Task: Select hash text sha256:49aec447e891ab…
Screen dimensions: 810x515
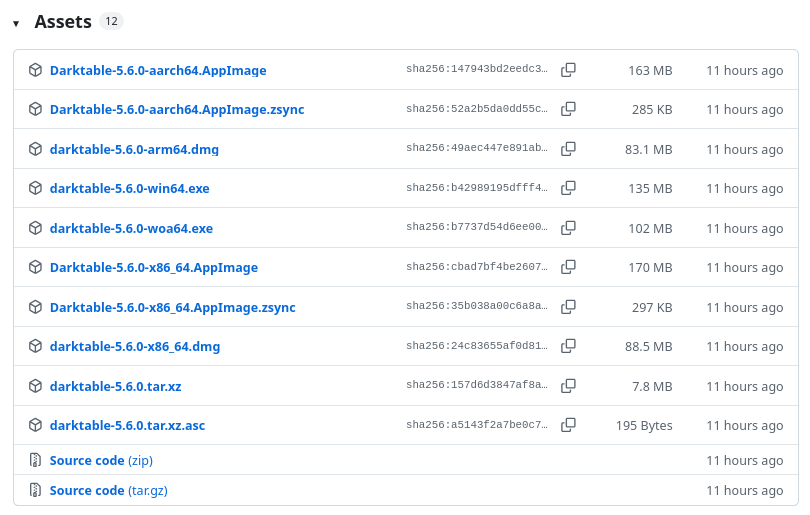Action: click(477, 148)
